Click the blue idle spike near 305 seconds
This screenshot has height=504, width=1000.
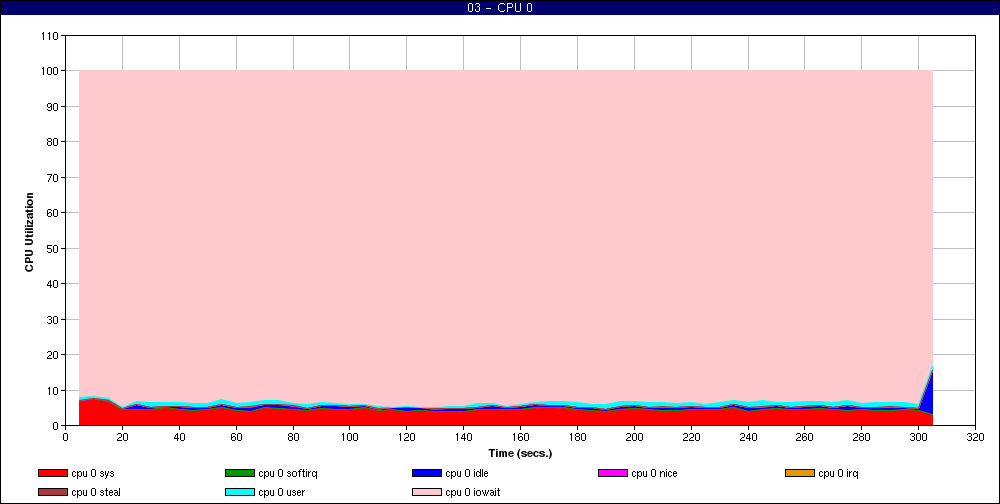[x=928, y=397]
